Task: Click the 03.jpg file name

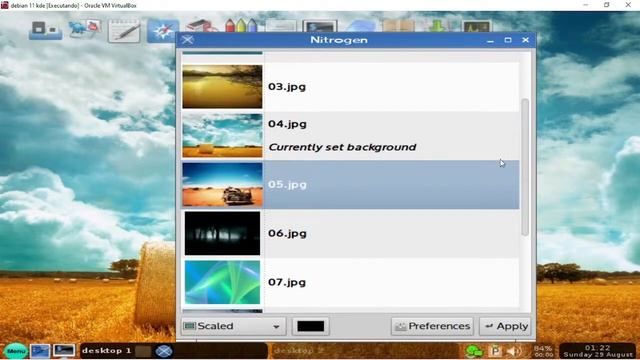Action: [x=287, y=87]
